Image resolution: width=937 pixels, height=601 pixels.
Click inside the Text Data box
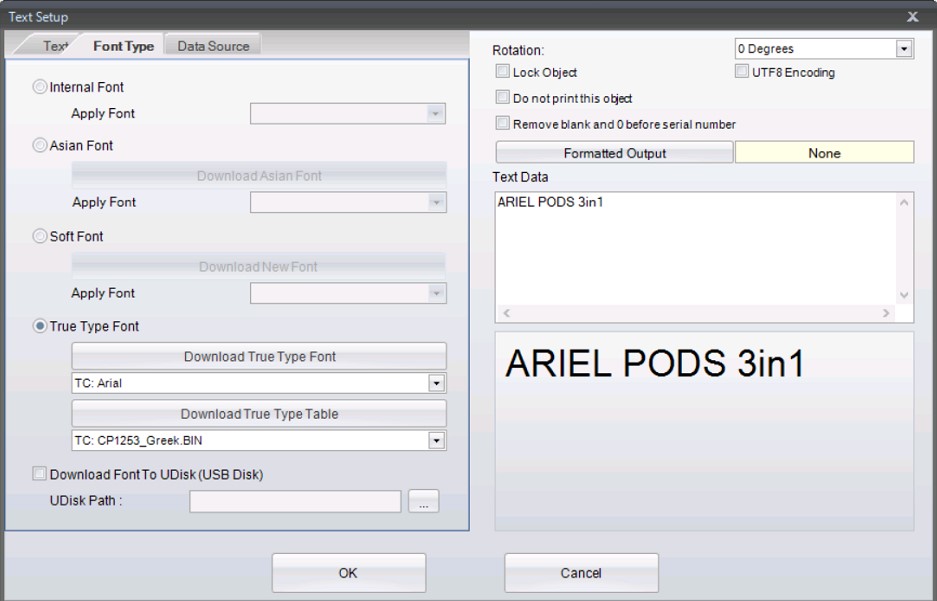coord(695,249)
